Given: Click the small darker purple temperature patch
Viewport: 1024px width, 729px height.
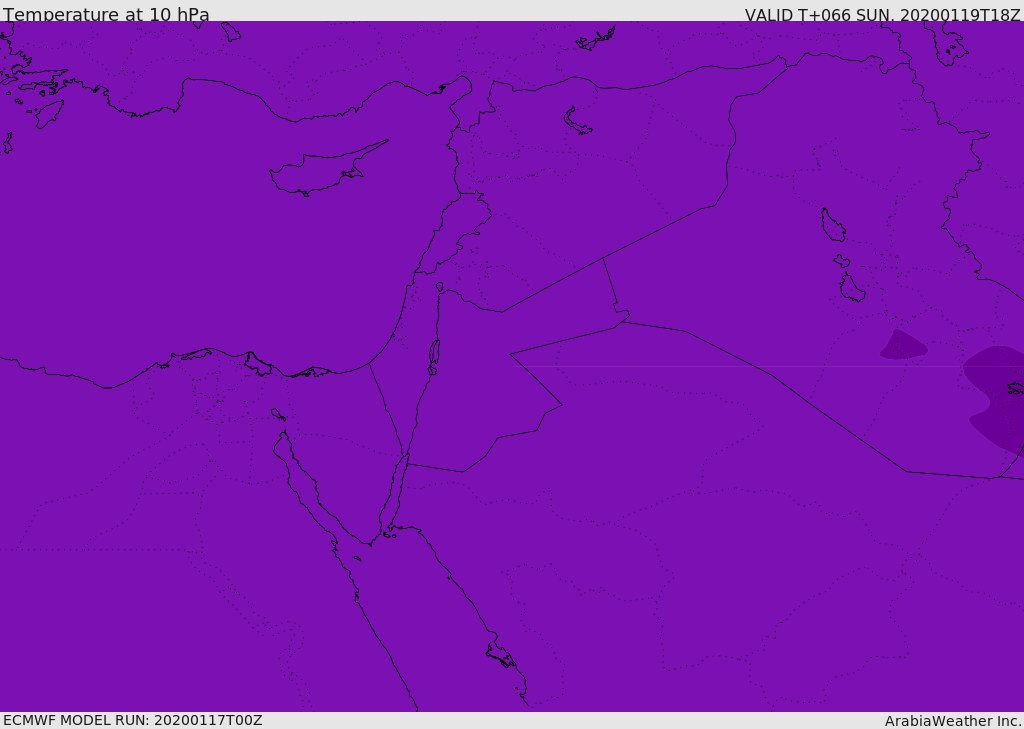Looking at the screenshot, I should pos(903,345).
